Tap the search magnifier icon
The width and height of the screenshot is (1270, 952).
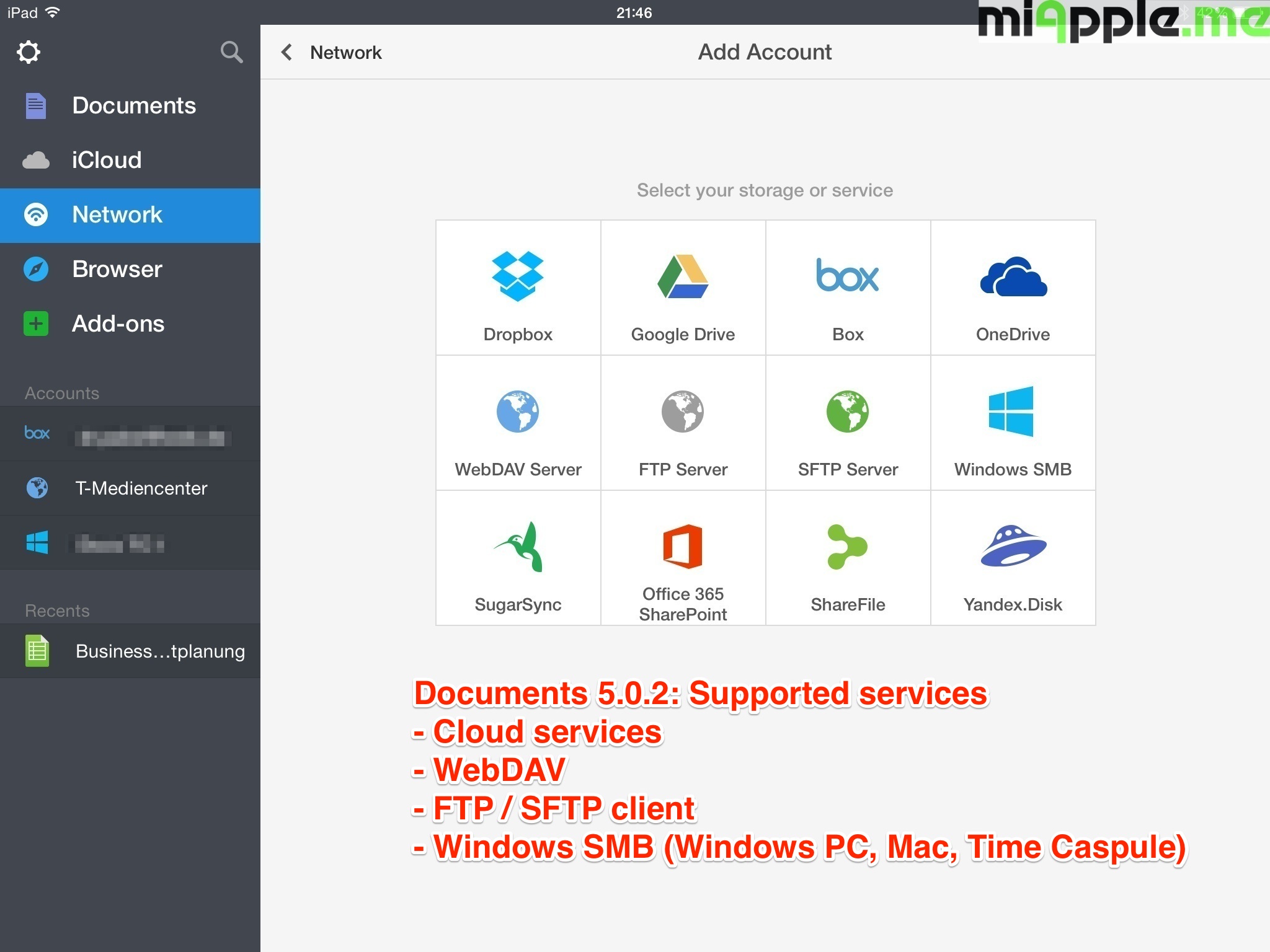(x=231, y=52)
